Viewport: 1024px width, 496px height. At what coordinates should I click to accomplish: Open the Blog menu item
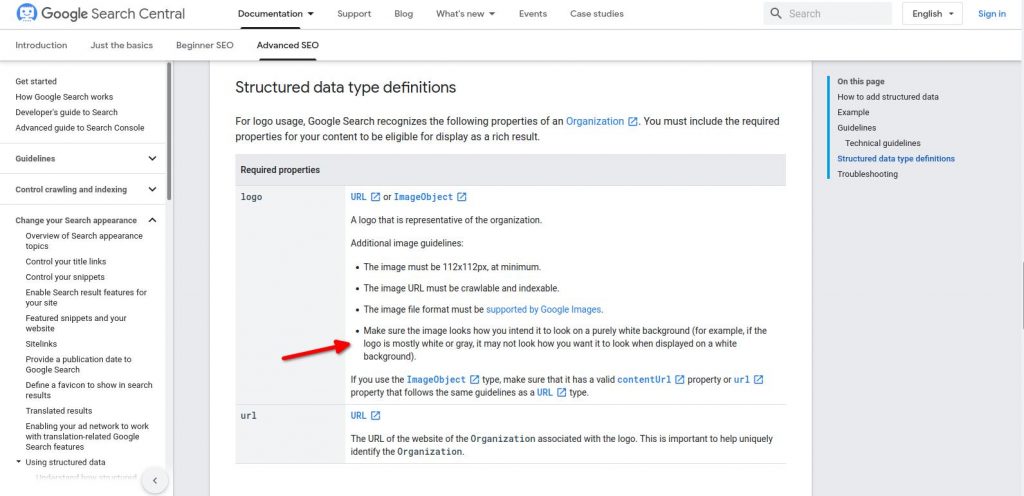(x=404, y=14)
